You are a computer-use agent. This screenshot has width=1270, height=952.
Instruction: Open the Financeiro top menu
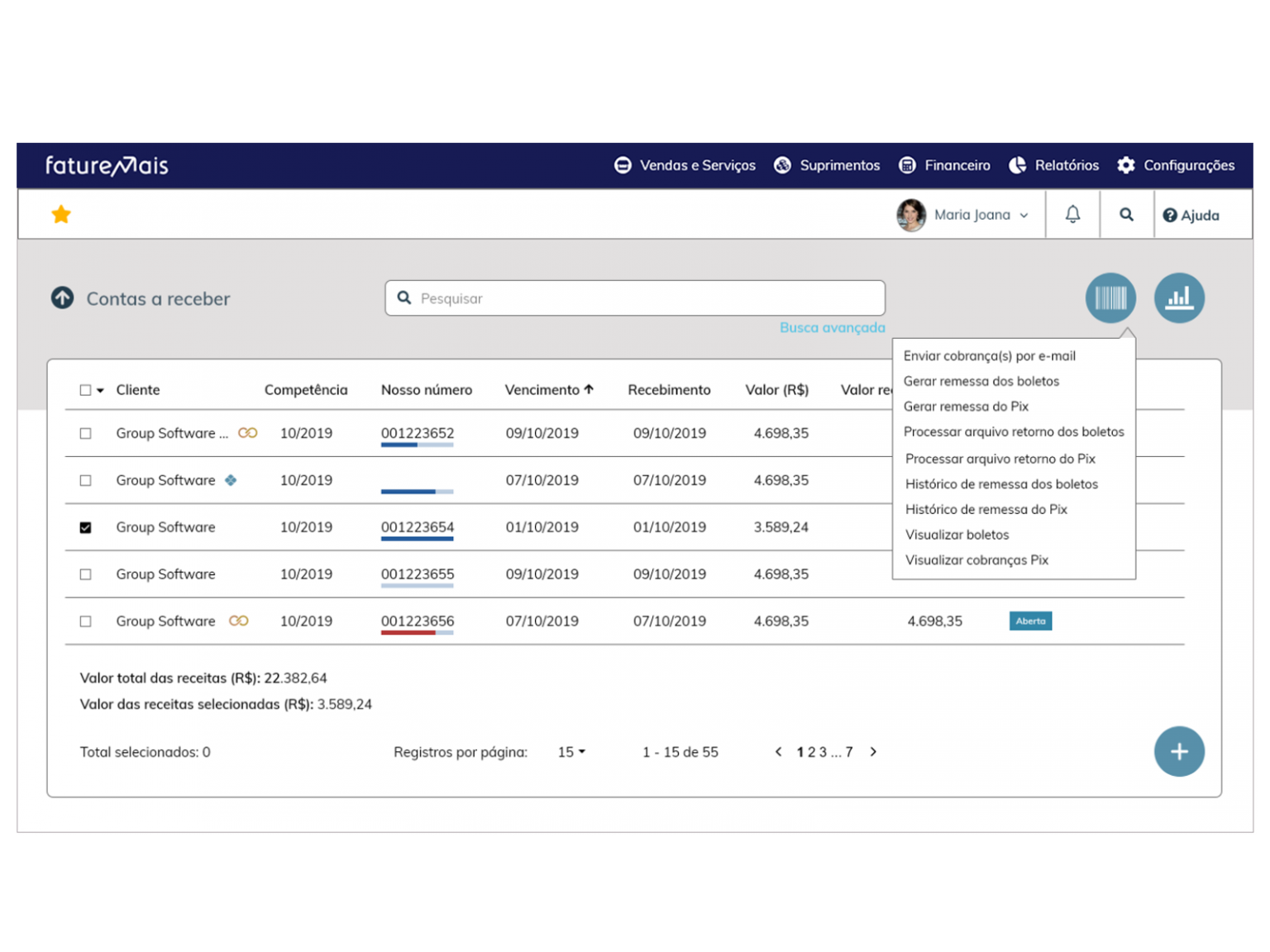coord(945,165)
